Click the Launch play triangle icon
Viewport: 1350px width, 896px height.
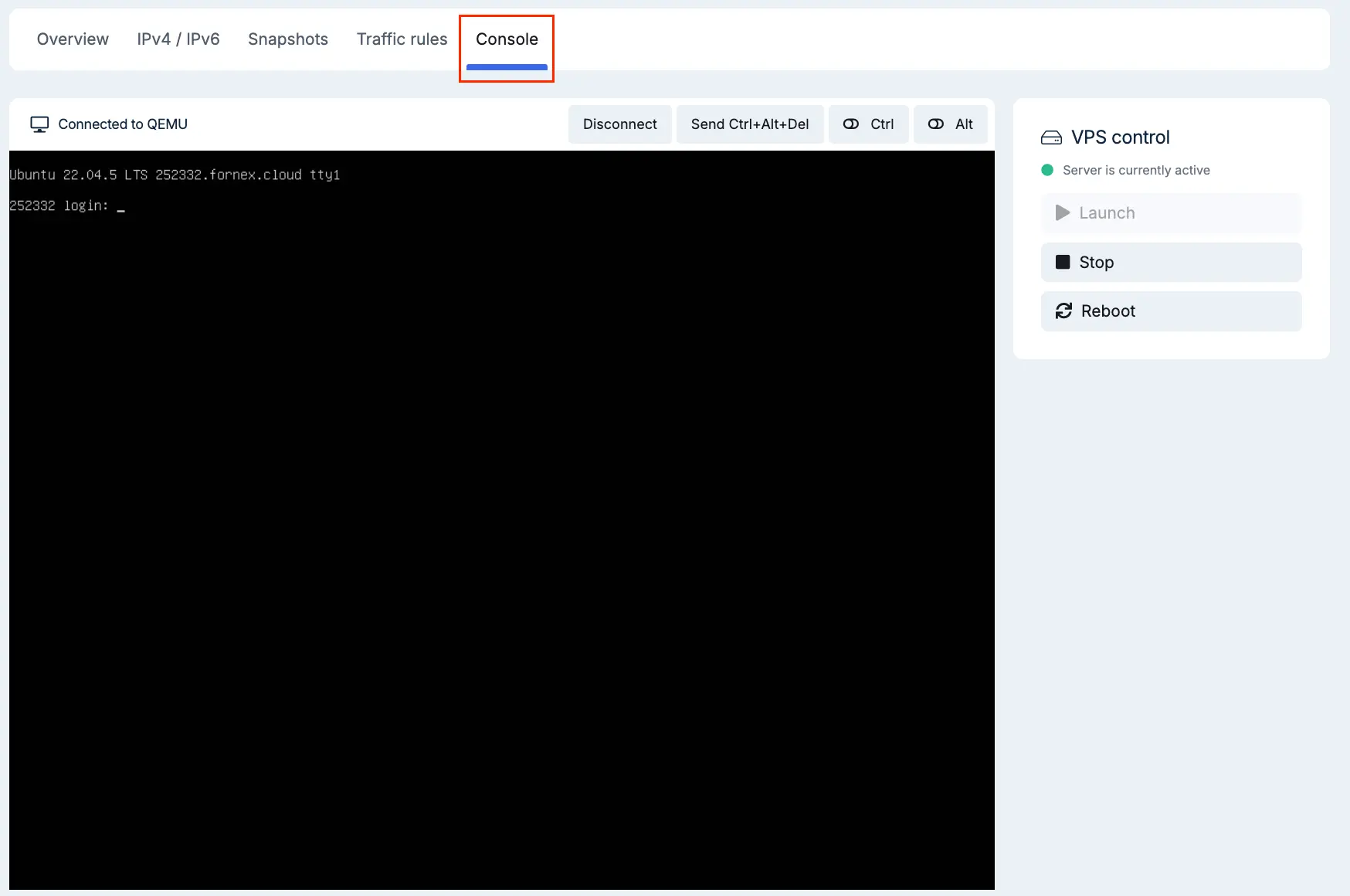pos(1063,212)
